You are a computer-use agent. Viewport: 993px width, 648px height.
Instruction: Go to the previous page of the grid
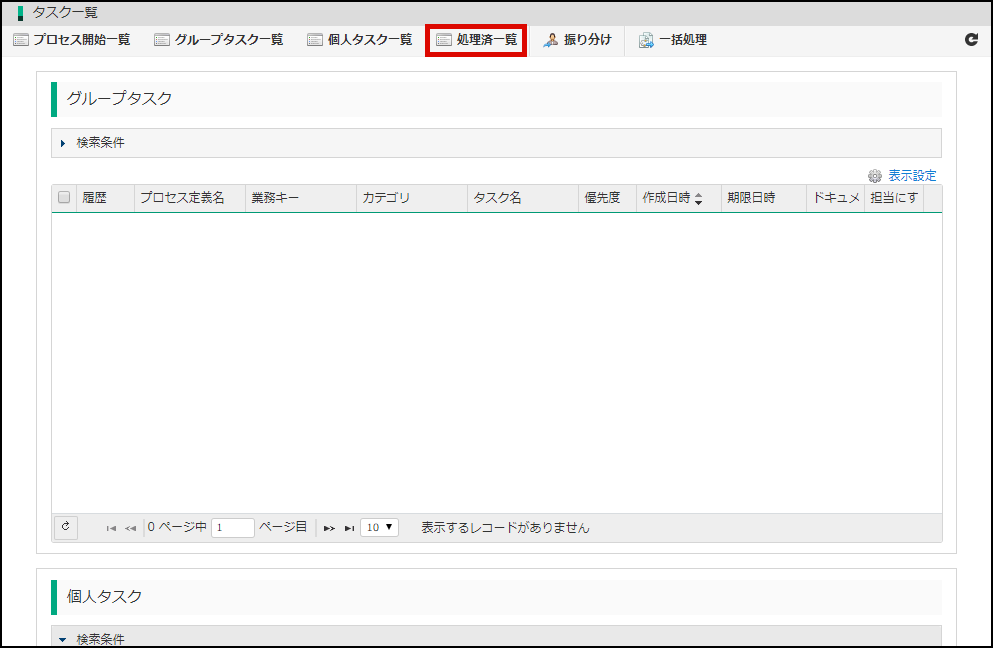(130, 528)
